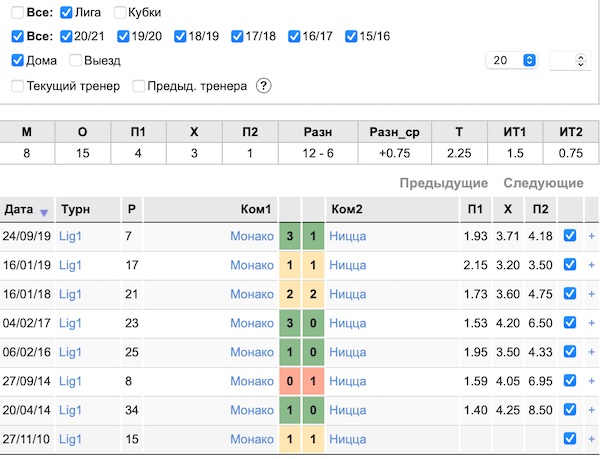Open Lig1 link in 16/01/19 row

click(70, 265)
